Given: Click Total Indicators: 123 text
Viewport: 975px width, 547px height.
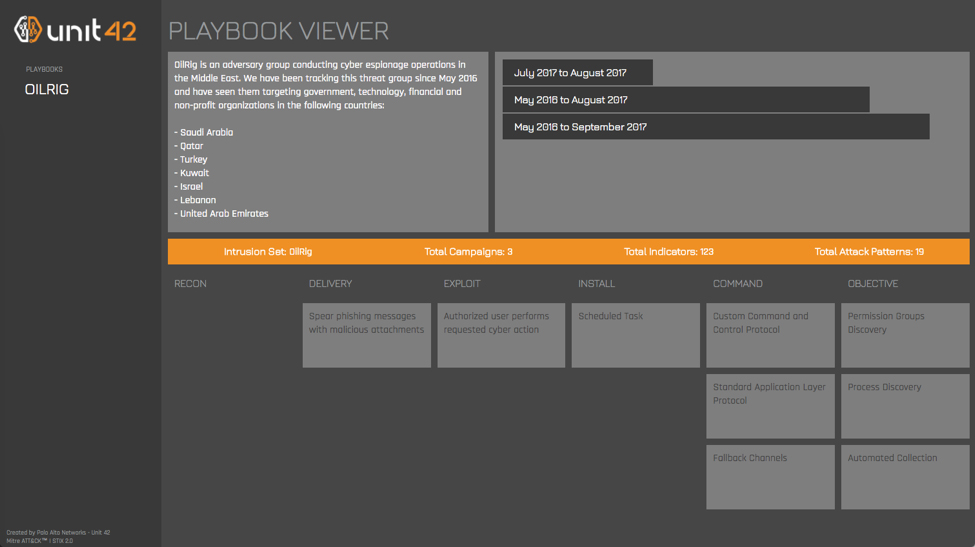Looking at the screenshot, I should pos(668,252).
